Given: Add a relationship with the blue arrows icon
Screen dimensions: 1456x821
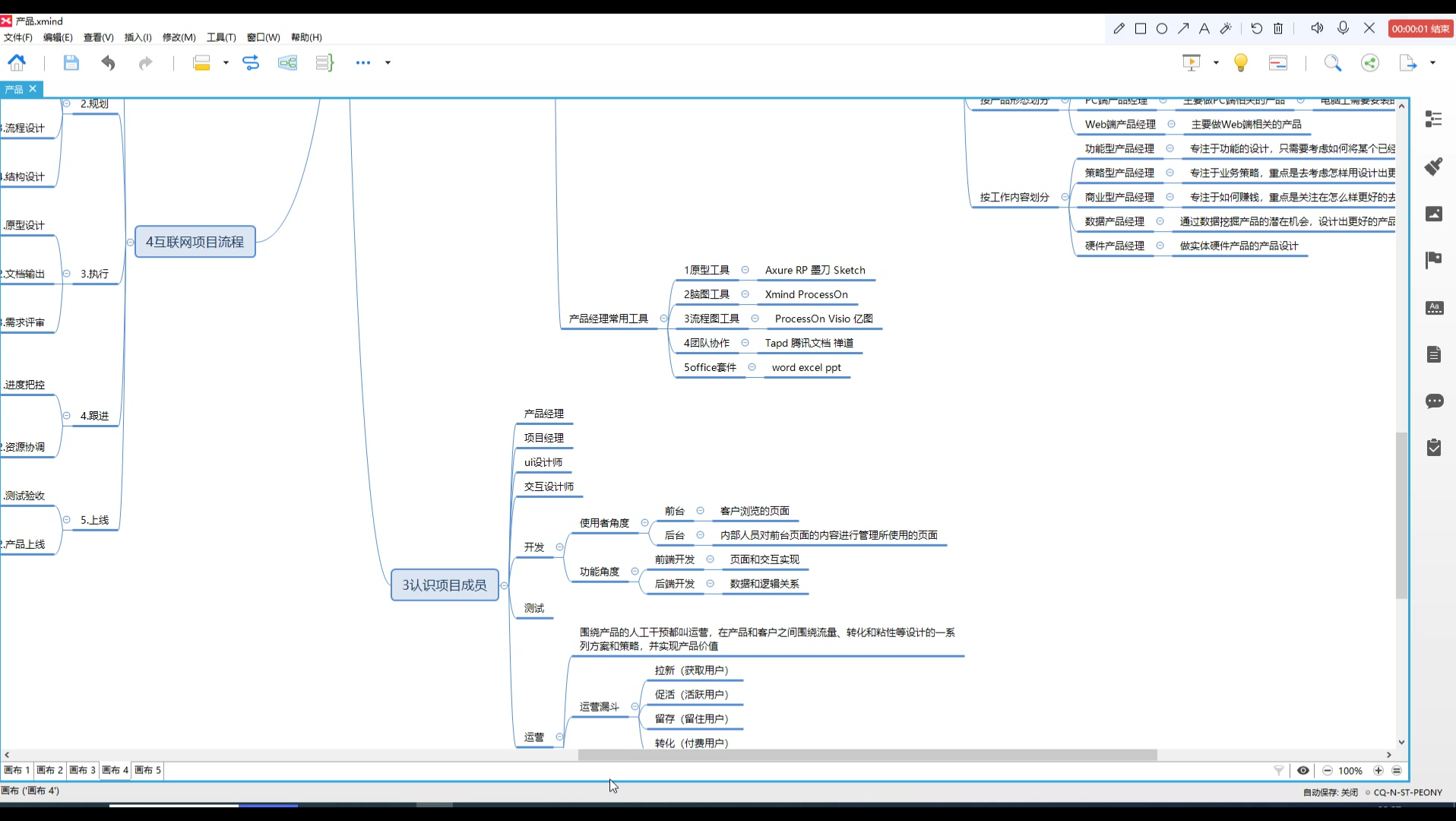Looking at the screenshot, I should [x=250, y=63].
